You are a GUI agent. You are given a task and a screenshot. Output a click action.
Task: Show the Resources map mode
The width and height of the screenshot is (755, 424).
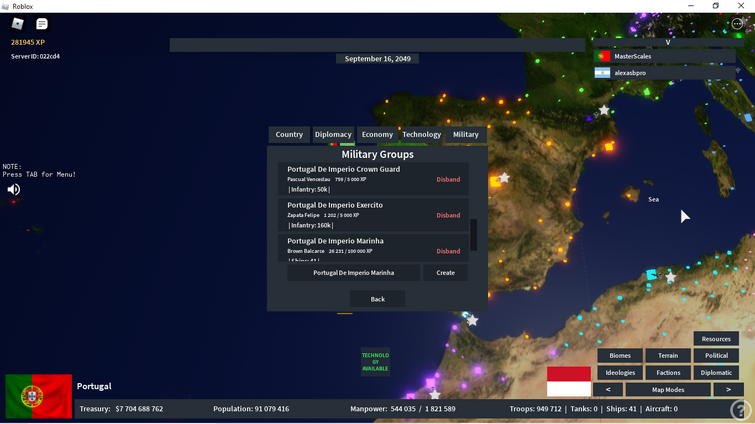[716, 339]
